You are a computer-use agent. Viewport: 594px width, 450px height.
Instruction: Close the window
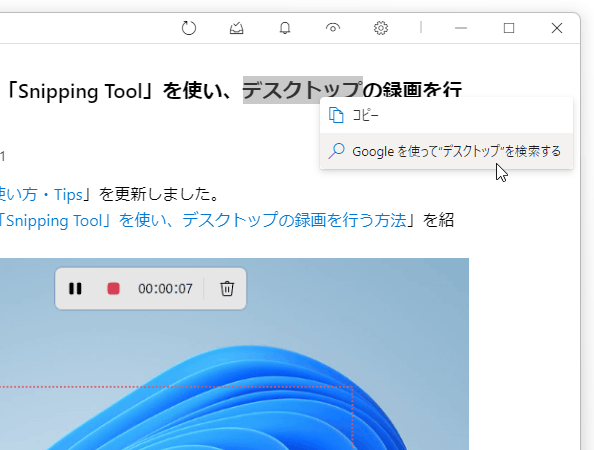click(557, 28)
